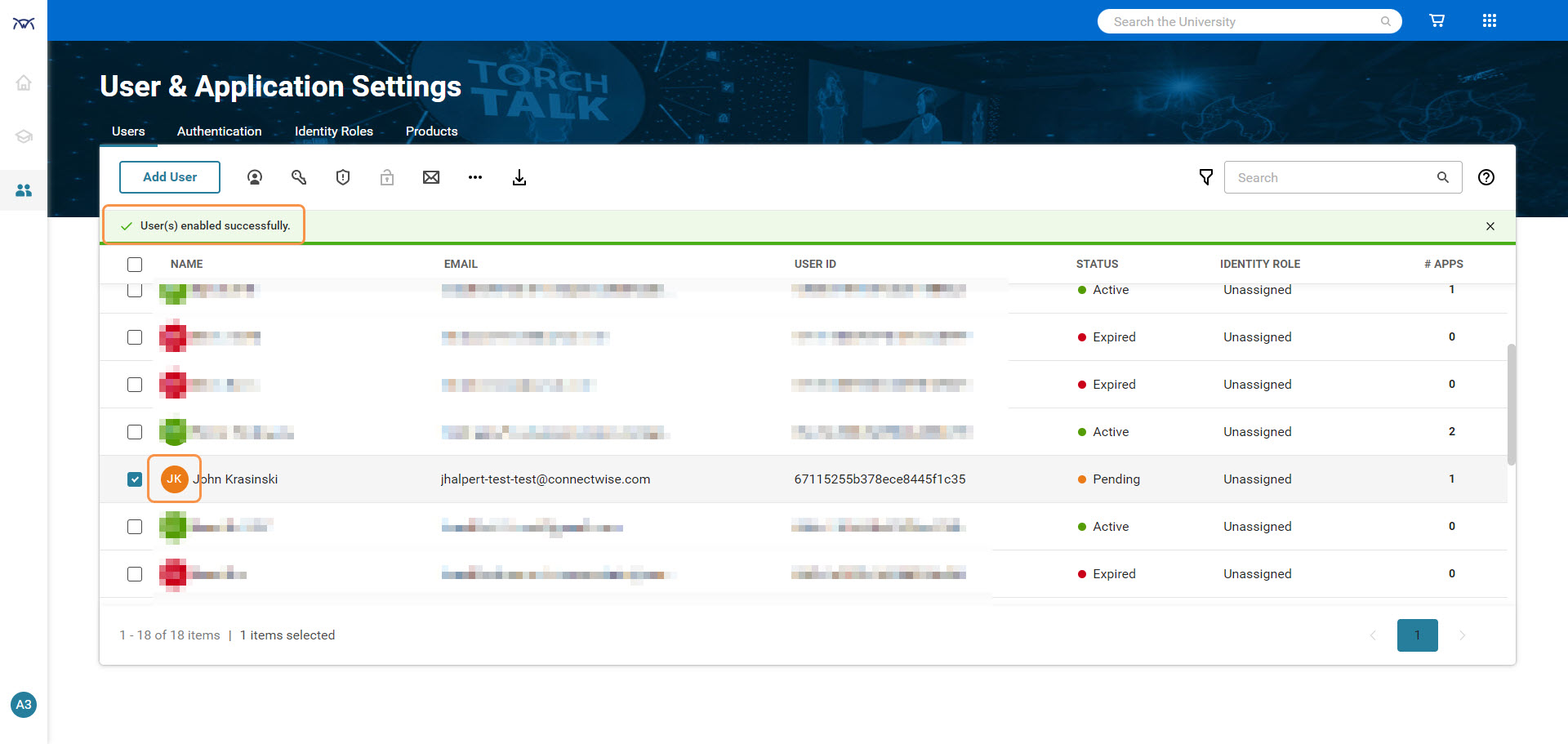Click the Search the University field
This screenshot has width=1568, height=744.
pyautogui.click(x=1241, y=22)
